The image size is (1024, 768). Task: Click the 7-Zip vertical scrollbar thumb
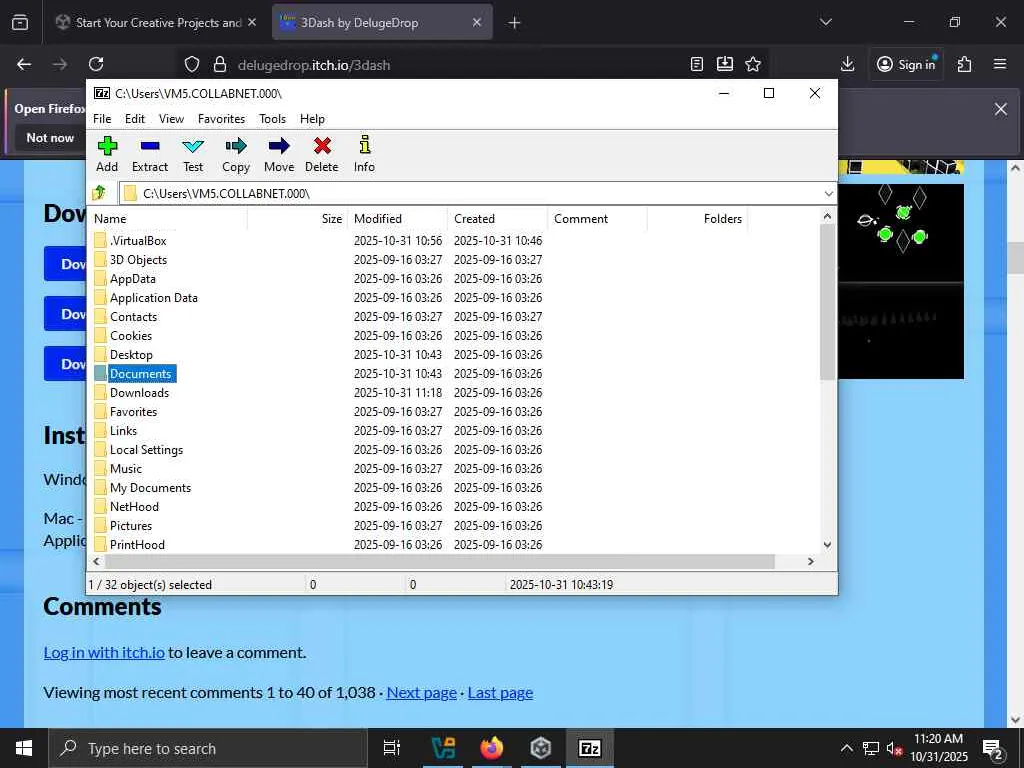[x=827, y=302]
